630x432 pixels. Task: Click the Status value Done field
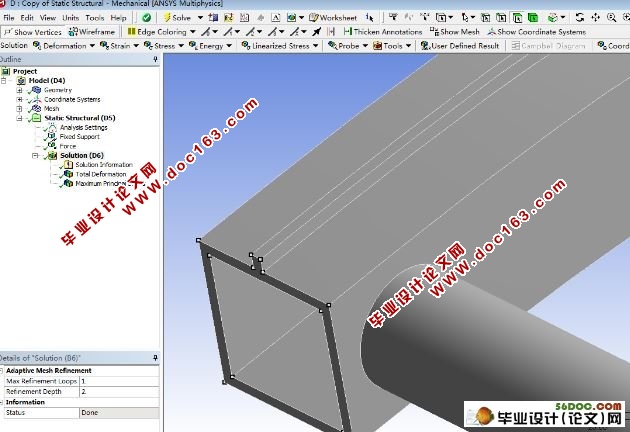(x=119, y=412)
